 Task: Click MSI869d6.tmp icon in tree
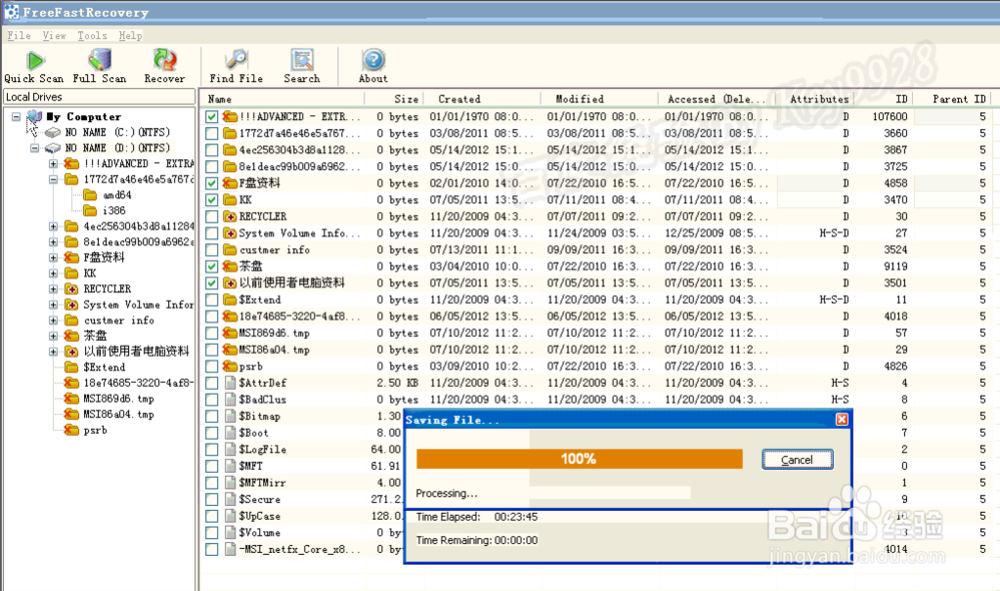[71, 398]
